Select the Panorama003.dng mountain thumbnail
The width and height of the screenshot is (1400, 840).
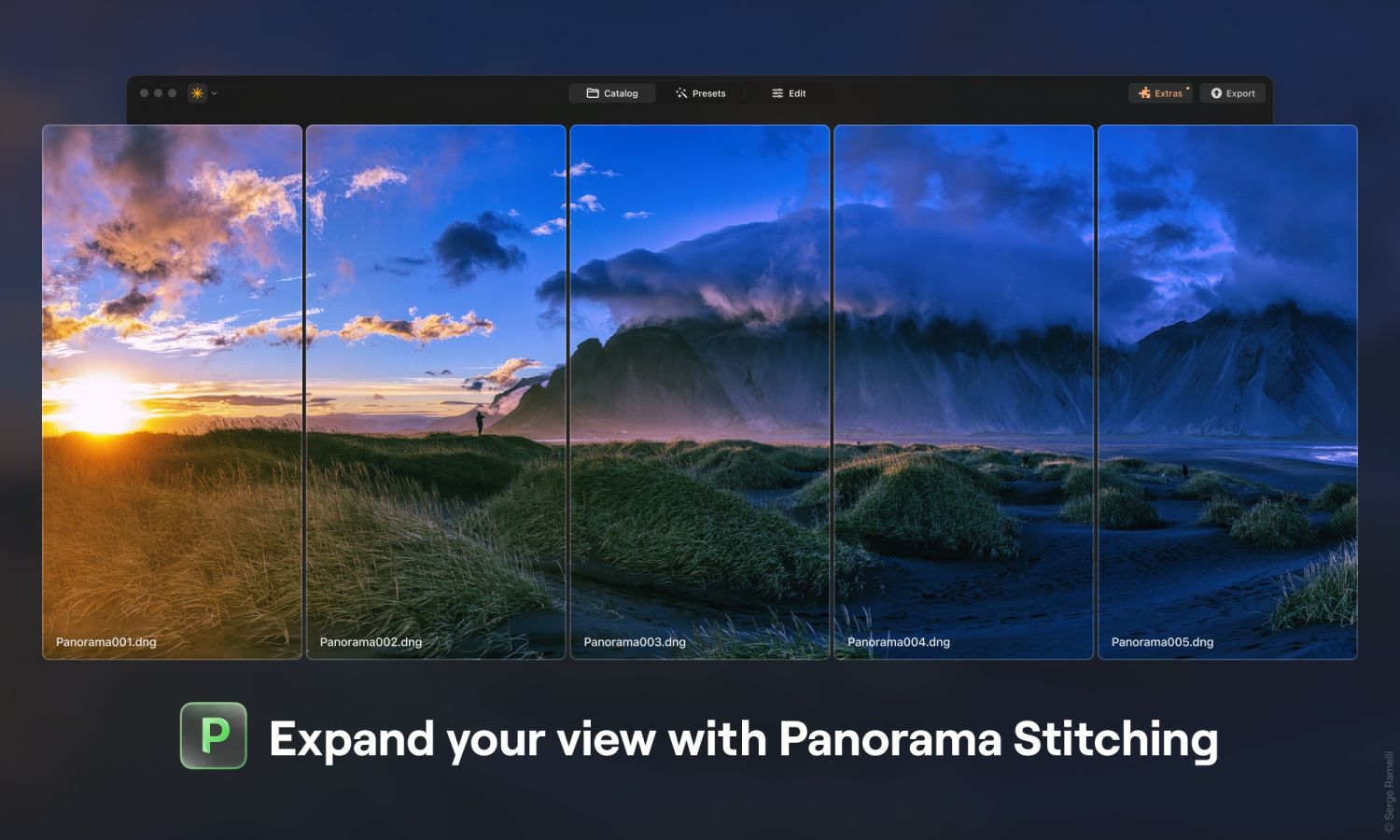700,392
